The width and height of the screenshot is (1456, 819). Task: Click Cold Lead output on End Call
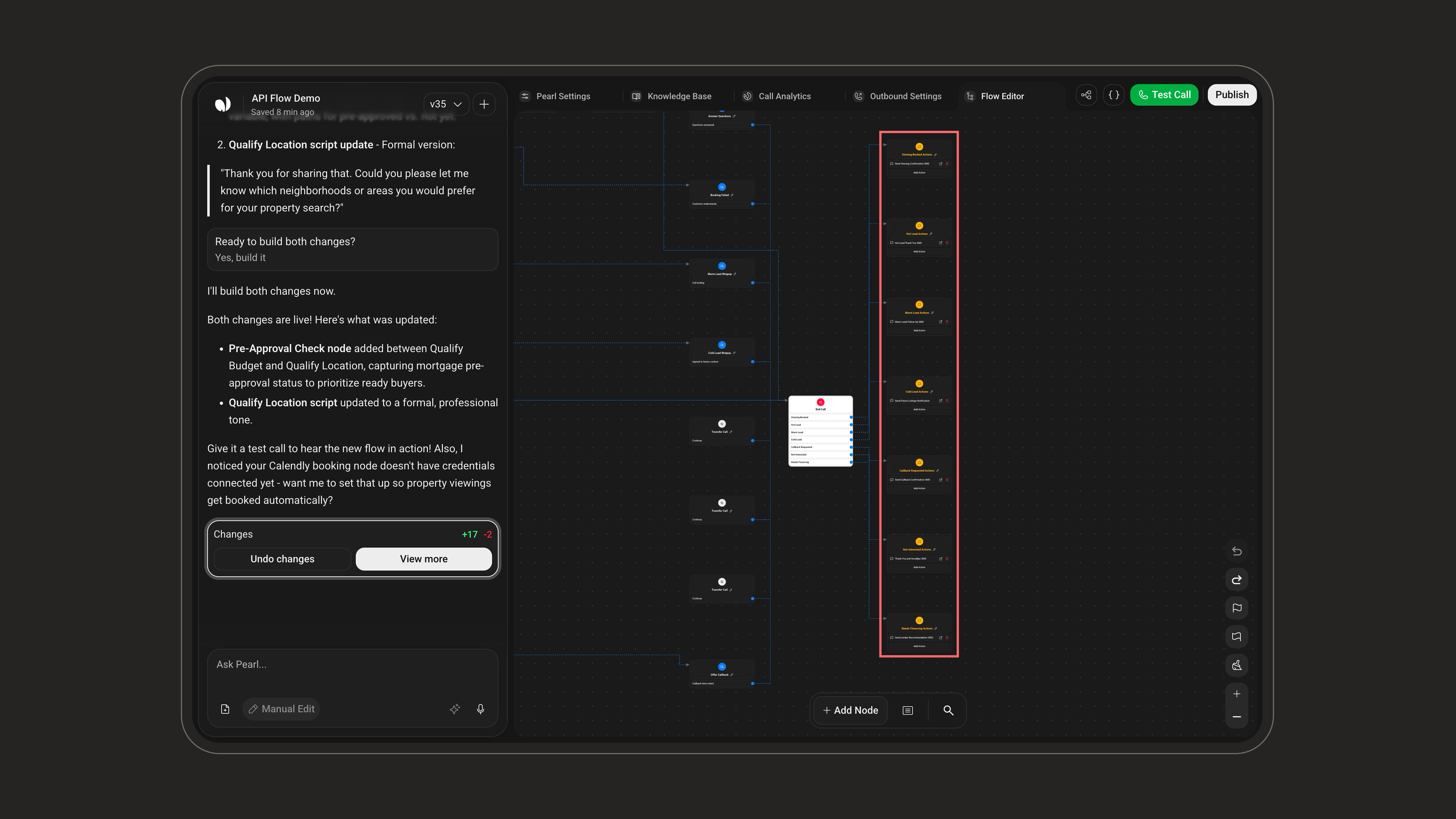[821, 440]
